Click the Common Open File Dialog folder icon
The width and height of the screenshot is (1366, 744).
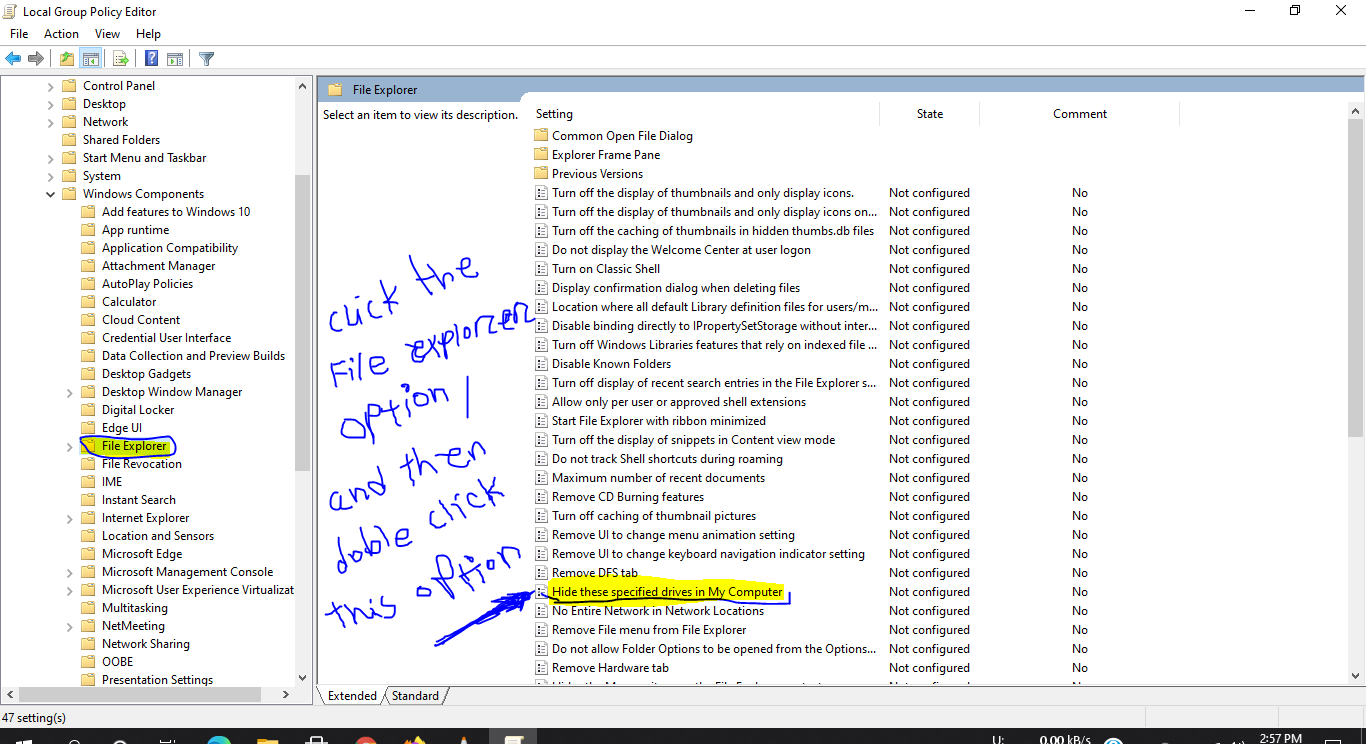pyautogui.click(x=541, y=135)
